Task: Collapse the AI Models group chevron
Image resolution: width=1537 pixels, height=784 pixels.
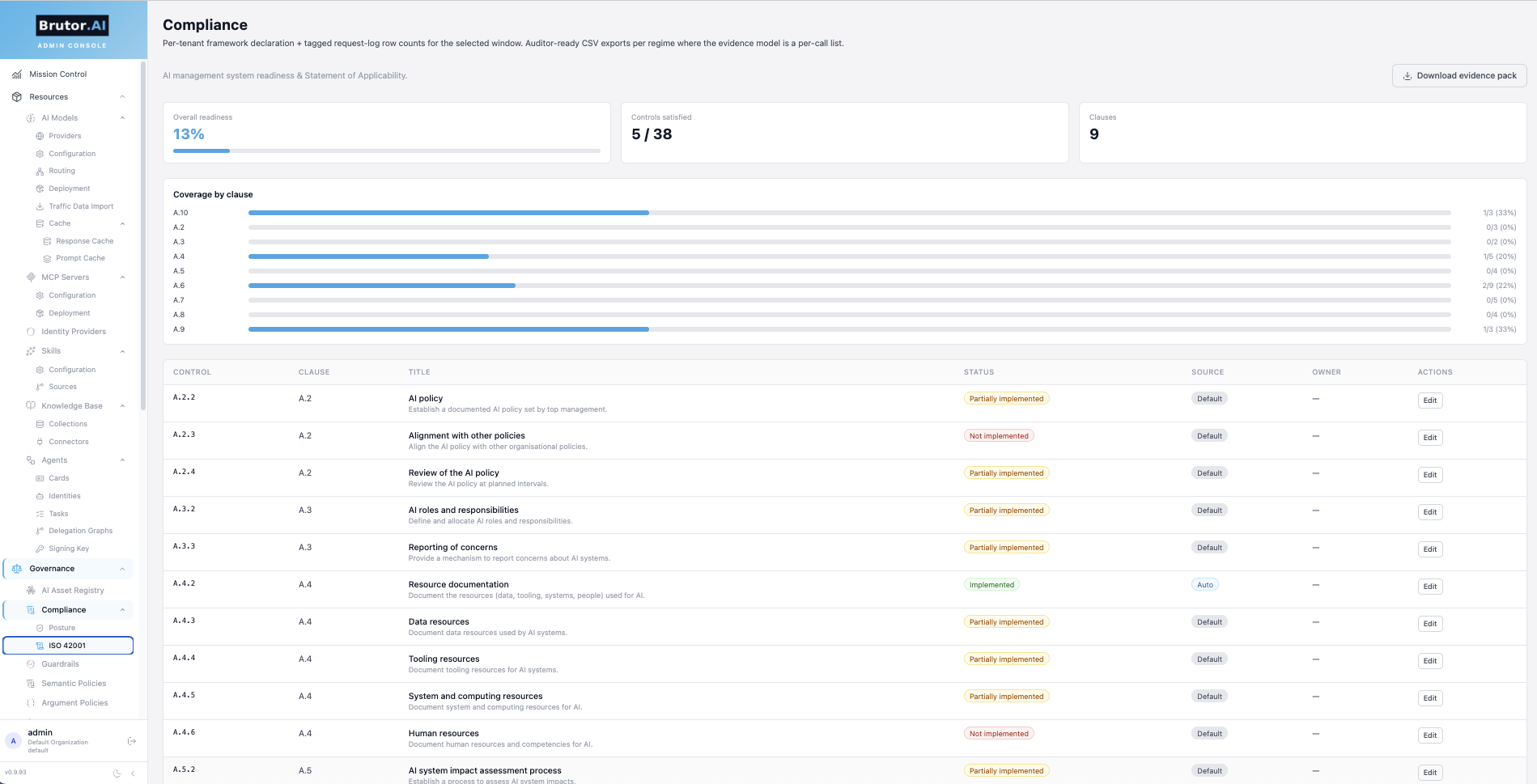Action: [122, 118]
